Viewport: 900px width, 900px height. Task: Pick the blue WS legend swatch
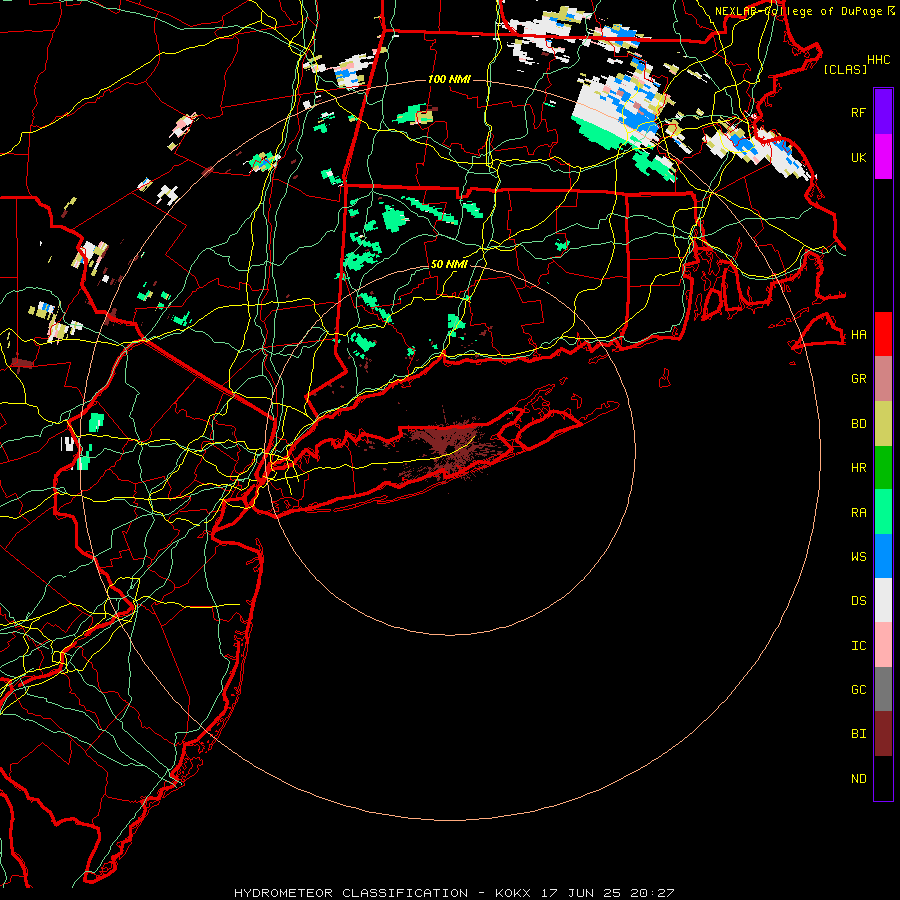(x=883, y=556)
